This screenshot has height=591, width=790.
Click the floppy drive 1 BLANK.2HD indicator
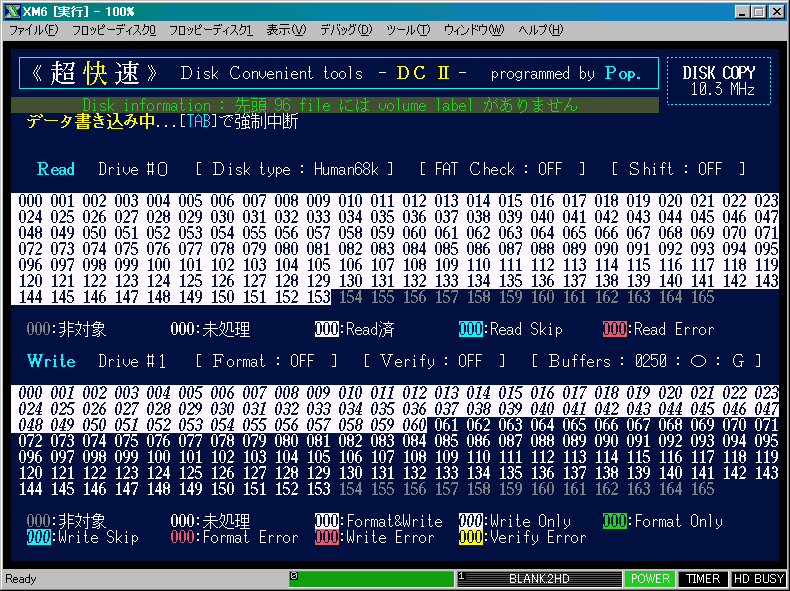pyautogui.click(x=540, y=579)
